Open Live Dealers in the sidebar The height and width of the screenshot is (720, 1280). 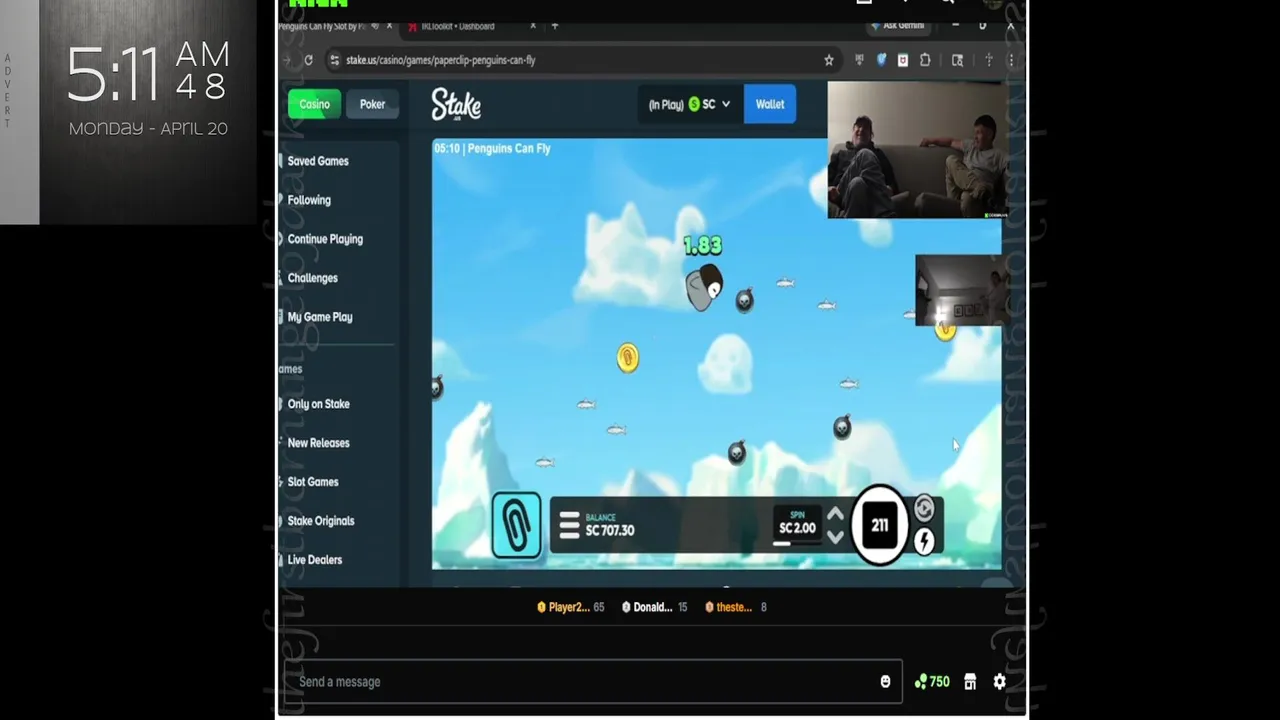tap(315, 560)
